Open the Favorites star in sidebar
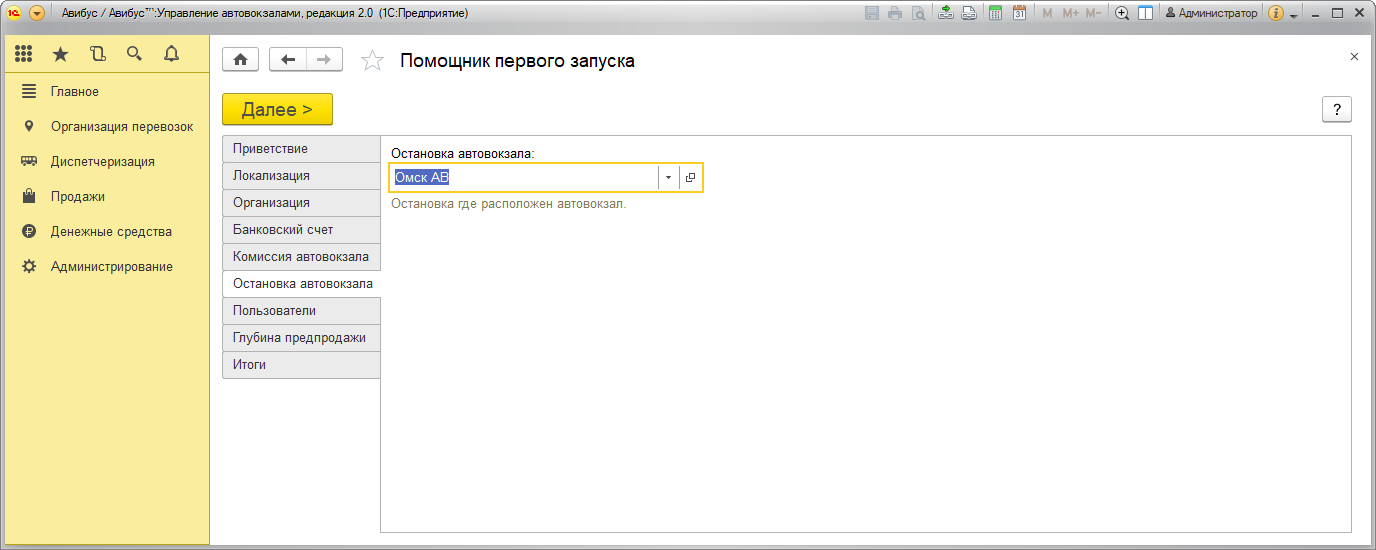Screen dimensions: 1376x550 tap(61, 54)
